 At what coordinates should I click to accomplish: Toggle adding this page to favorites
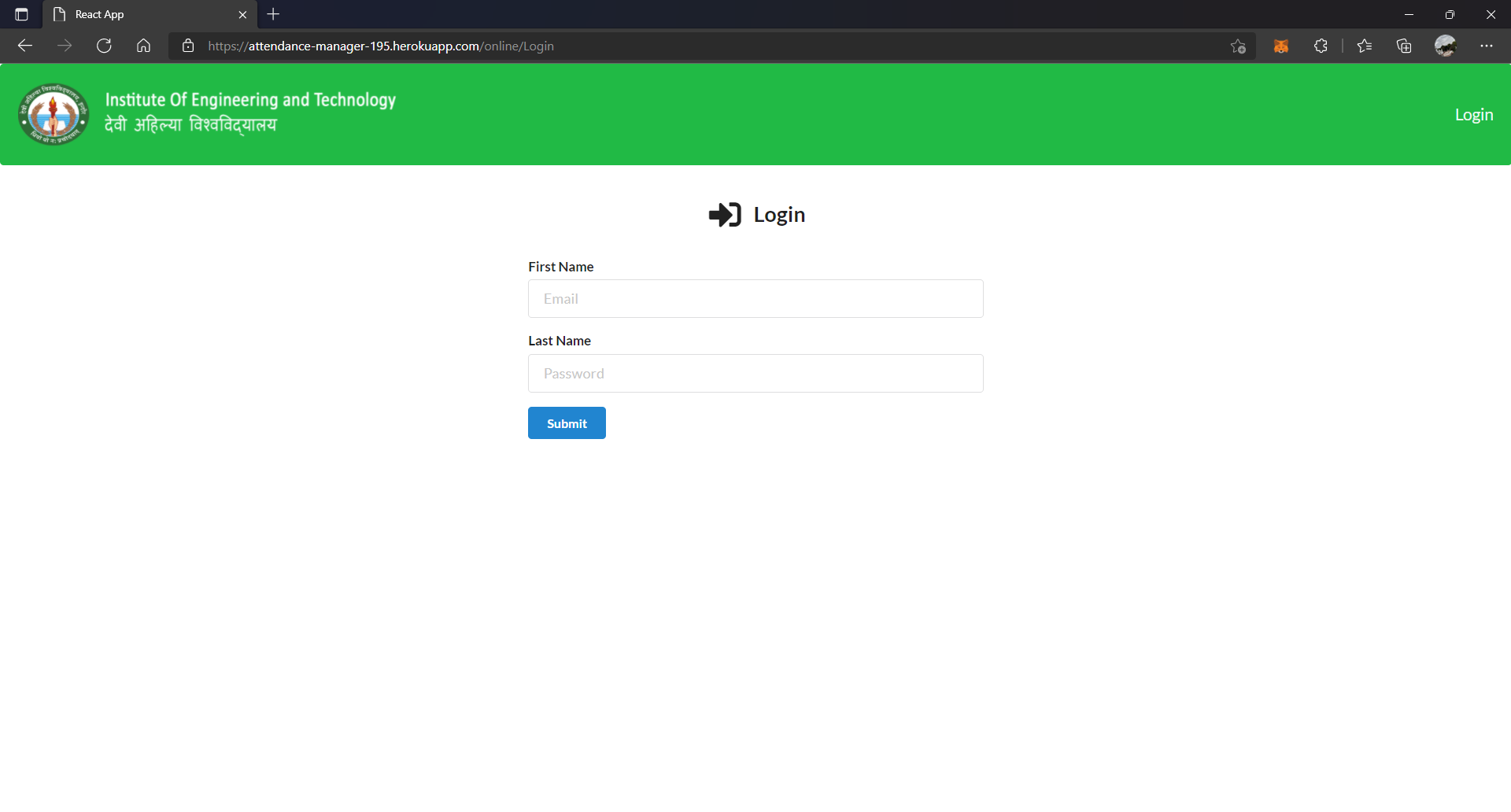[1238, 46]
